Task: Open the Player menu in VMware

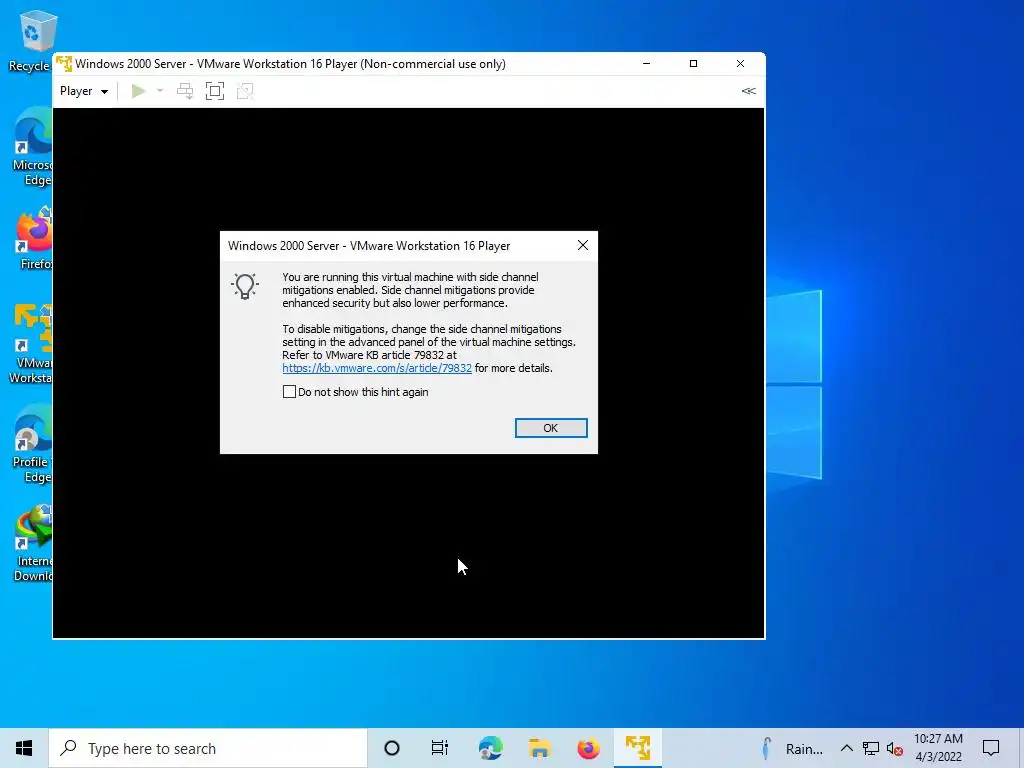Action: [84, 91]
